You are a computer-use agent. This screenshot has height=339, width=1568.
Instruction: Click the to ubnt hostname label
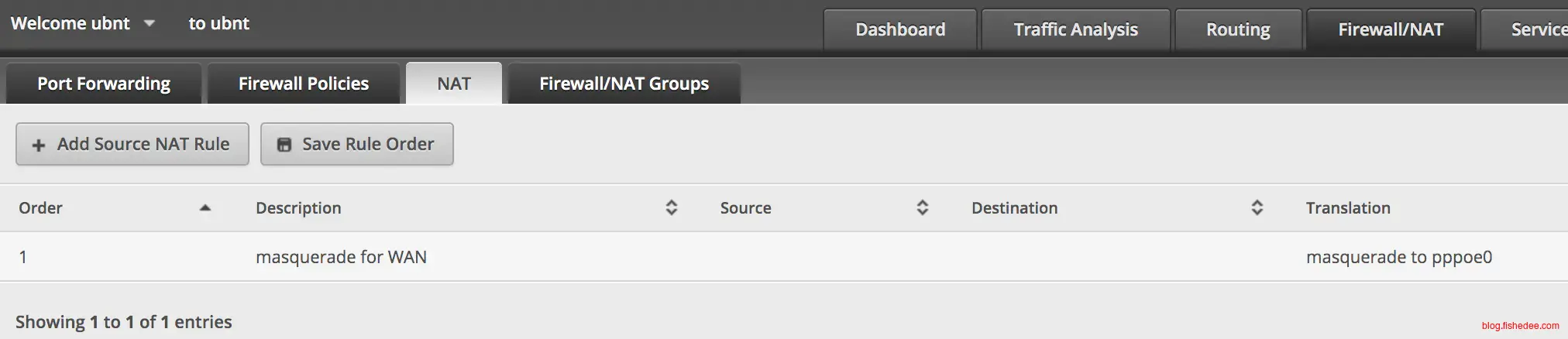(x=218, y=23)
